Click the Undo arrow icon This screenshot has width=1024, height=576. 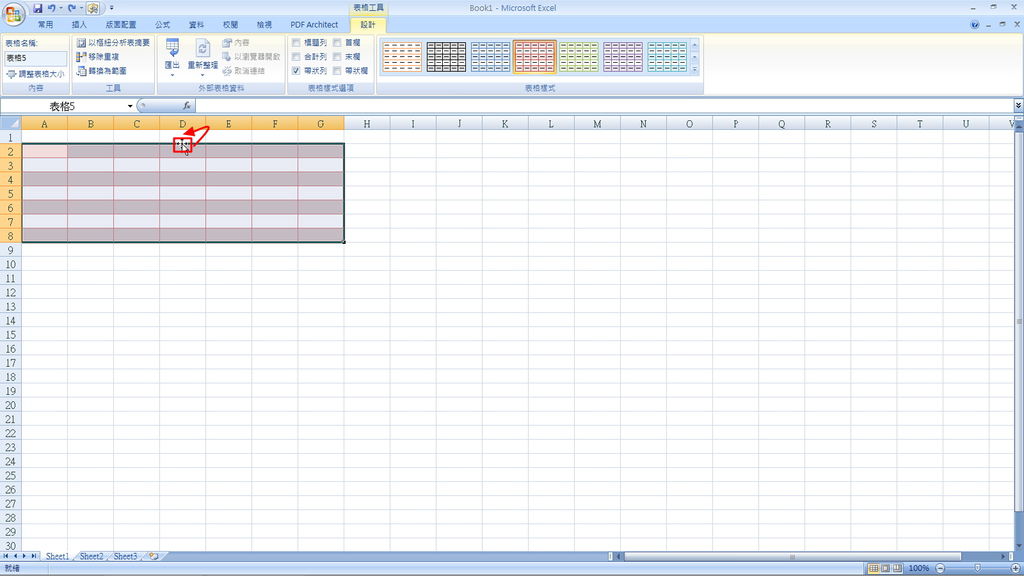click(x=52, y=8)
